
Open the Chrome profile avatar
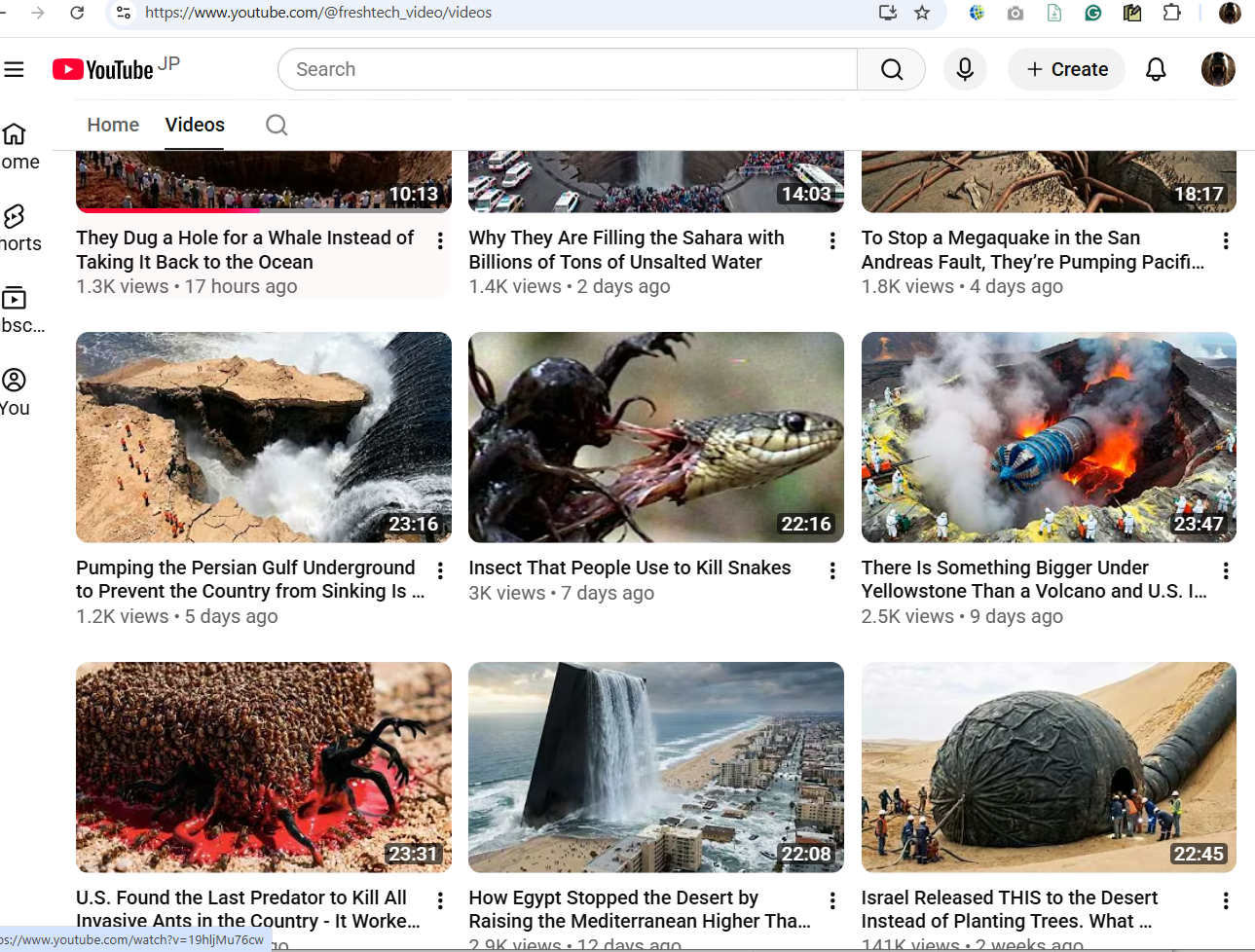[1230, 13]
